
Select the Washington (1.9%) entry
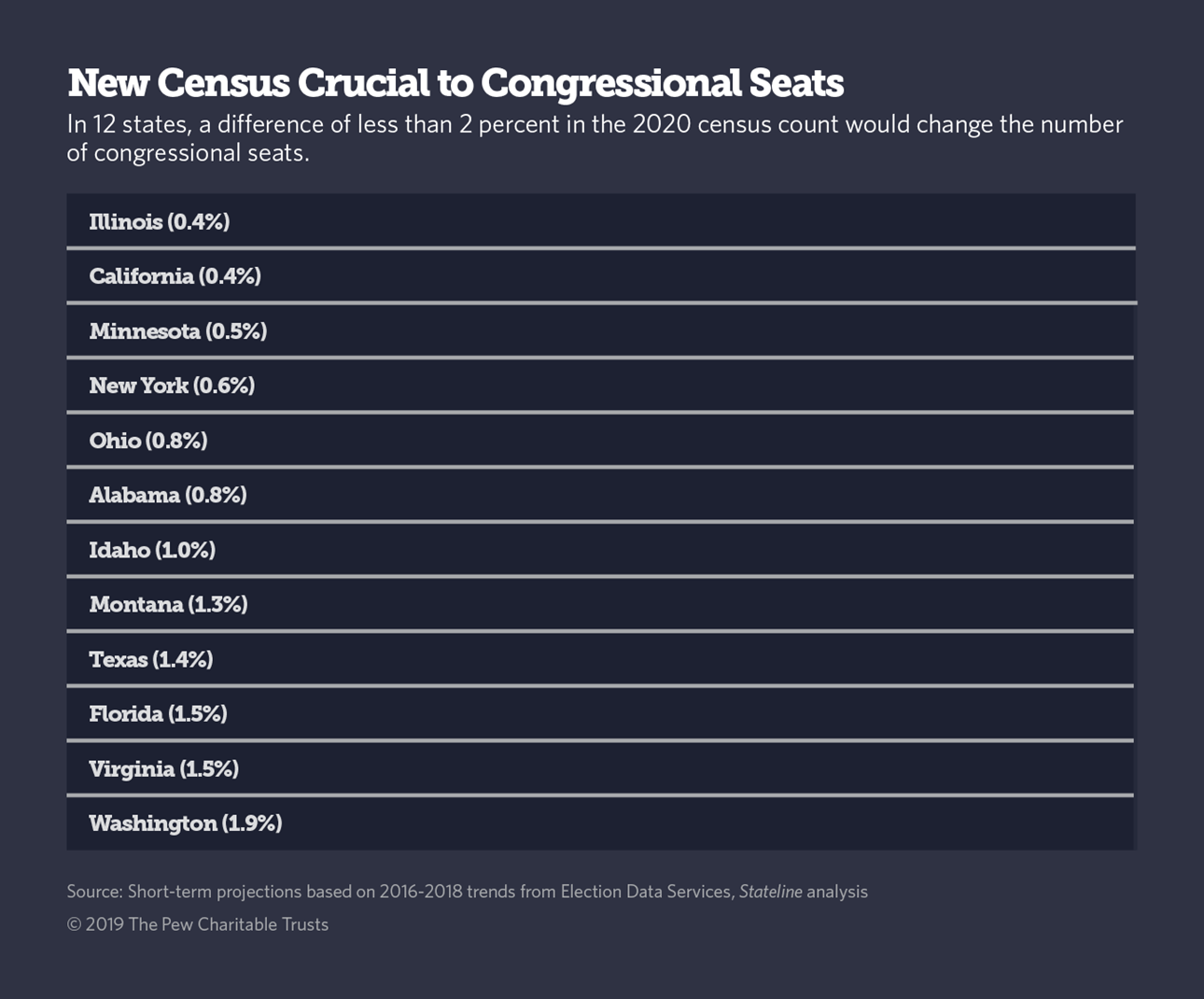point(186,823)
